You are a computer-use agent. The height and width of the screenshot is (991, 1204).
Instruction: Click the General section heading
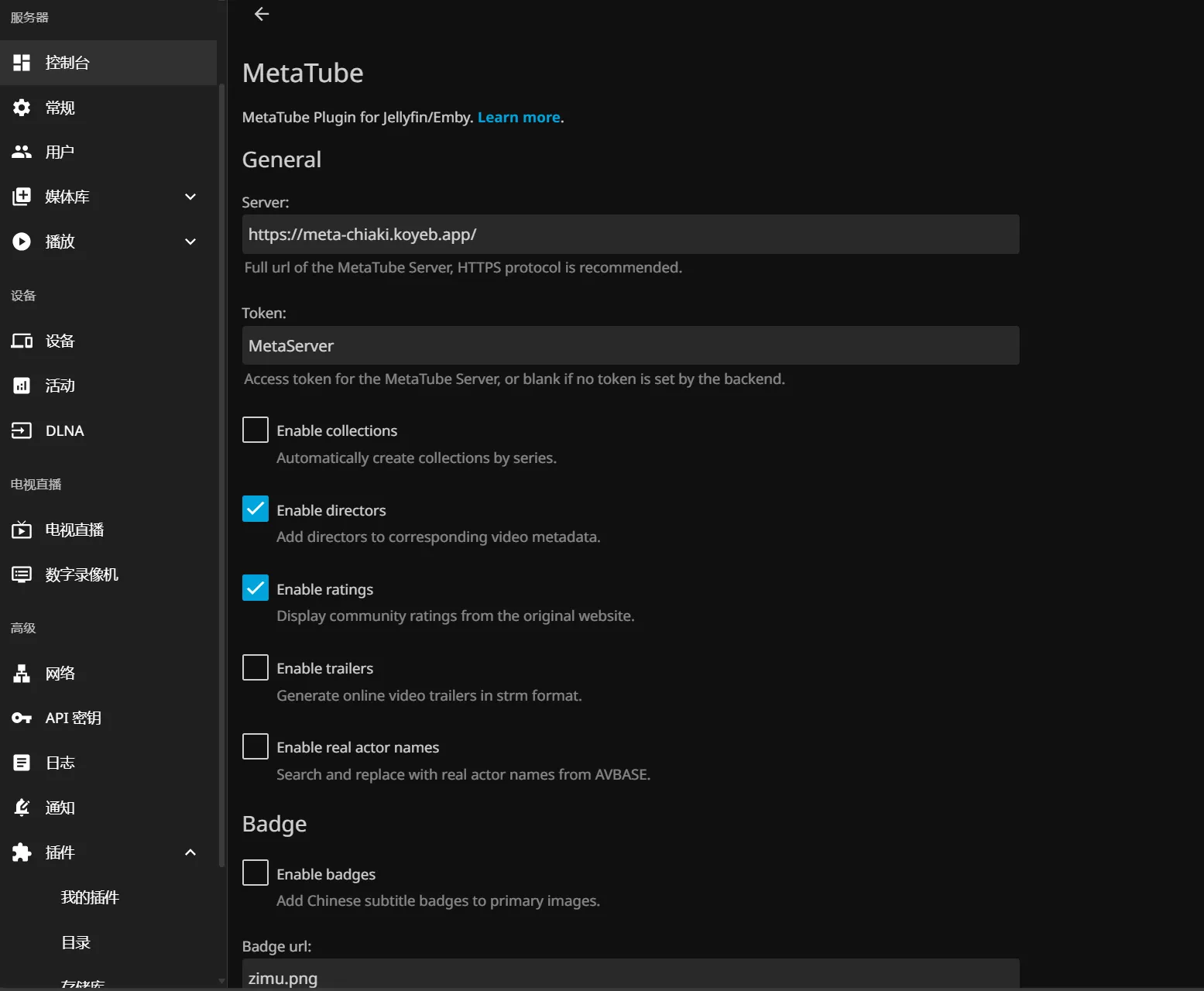pos(282,159)
